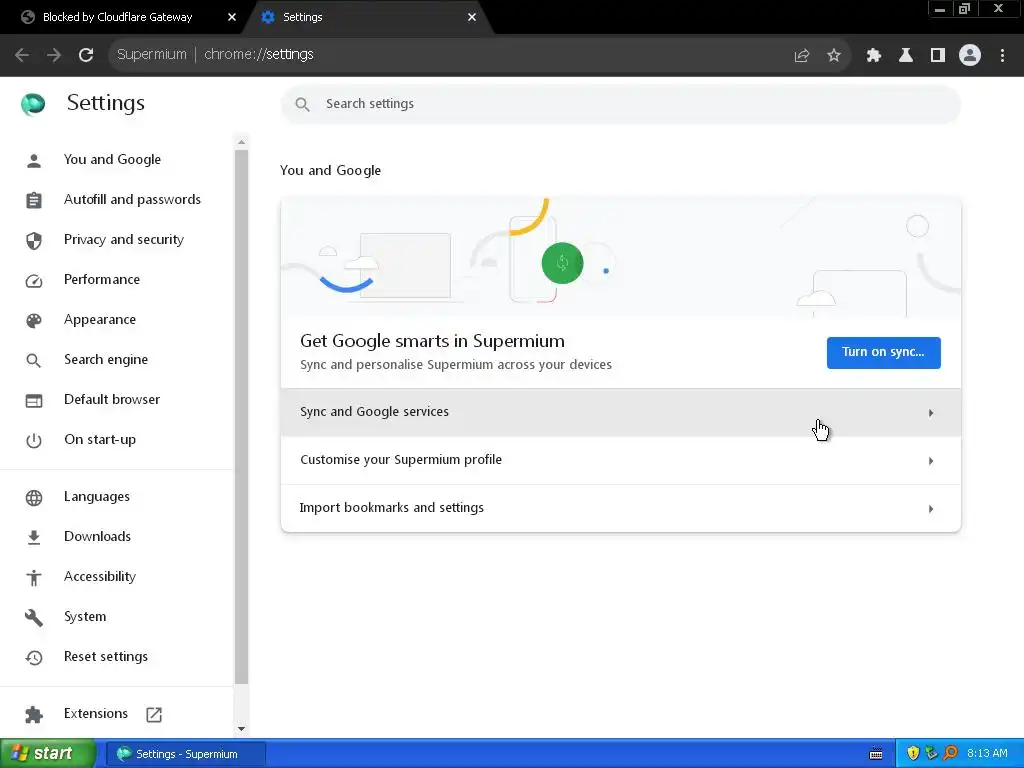Image resolution: width=1024 pixels, height=768 pixels.
Task: Open Languages settings
Action: tap(97, 496)
